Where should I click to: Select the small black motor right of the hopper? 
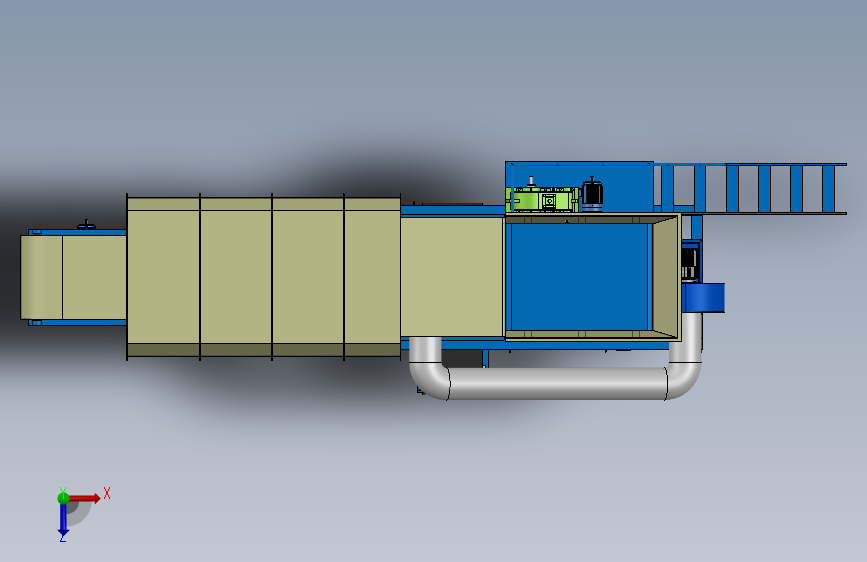coord(690,264)
